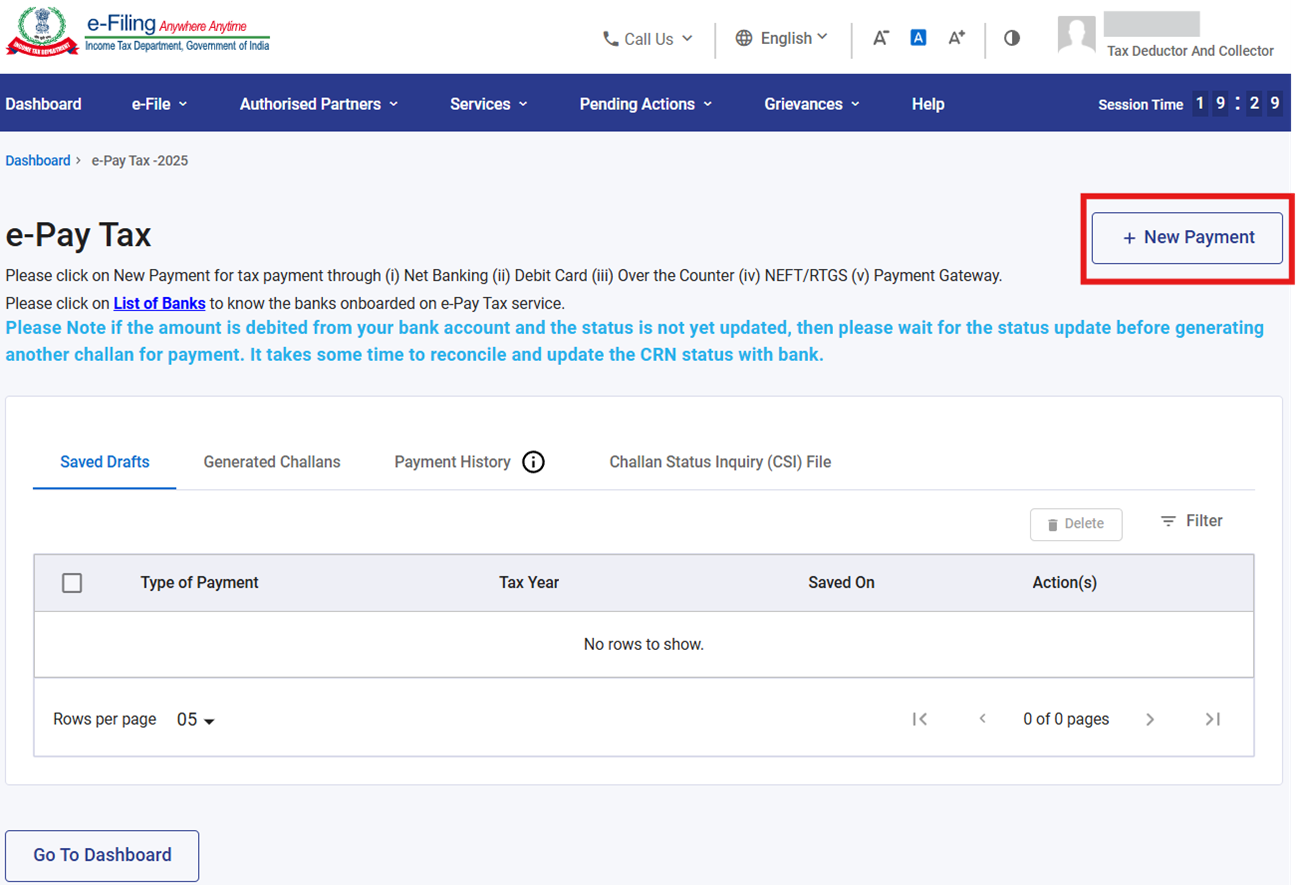1296x885 pixels.
Task: Select the default font size icon
Action: pyautogui.click(x=918, y=38)
